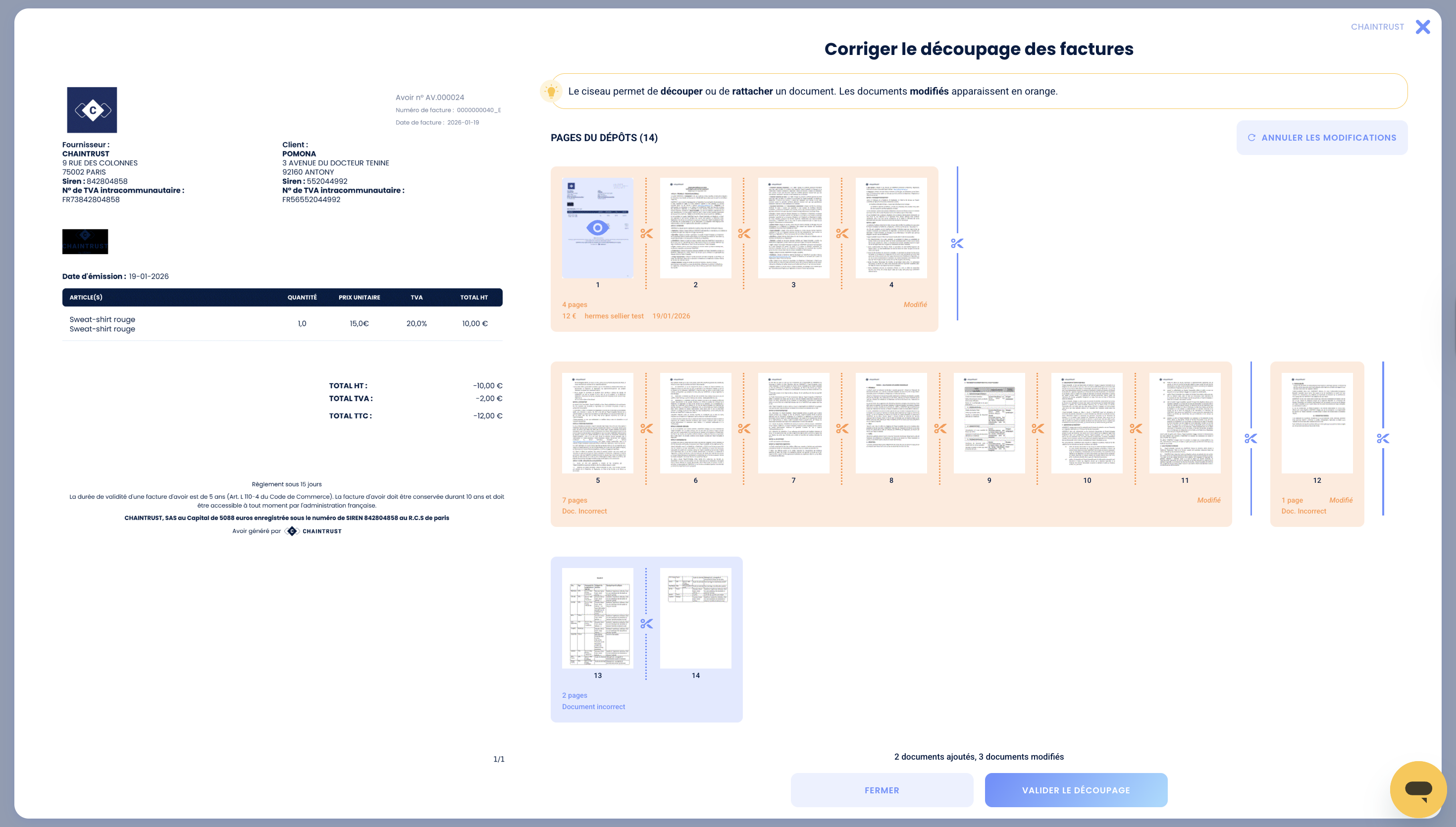Click the Fermer button
This screenshot has width=1456, height=827.
(882, 790)
